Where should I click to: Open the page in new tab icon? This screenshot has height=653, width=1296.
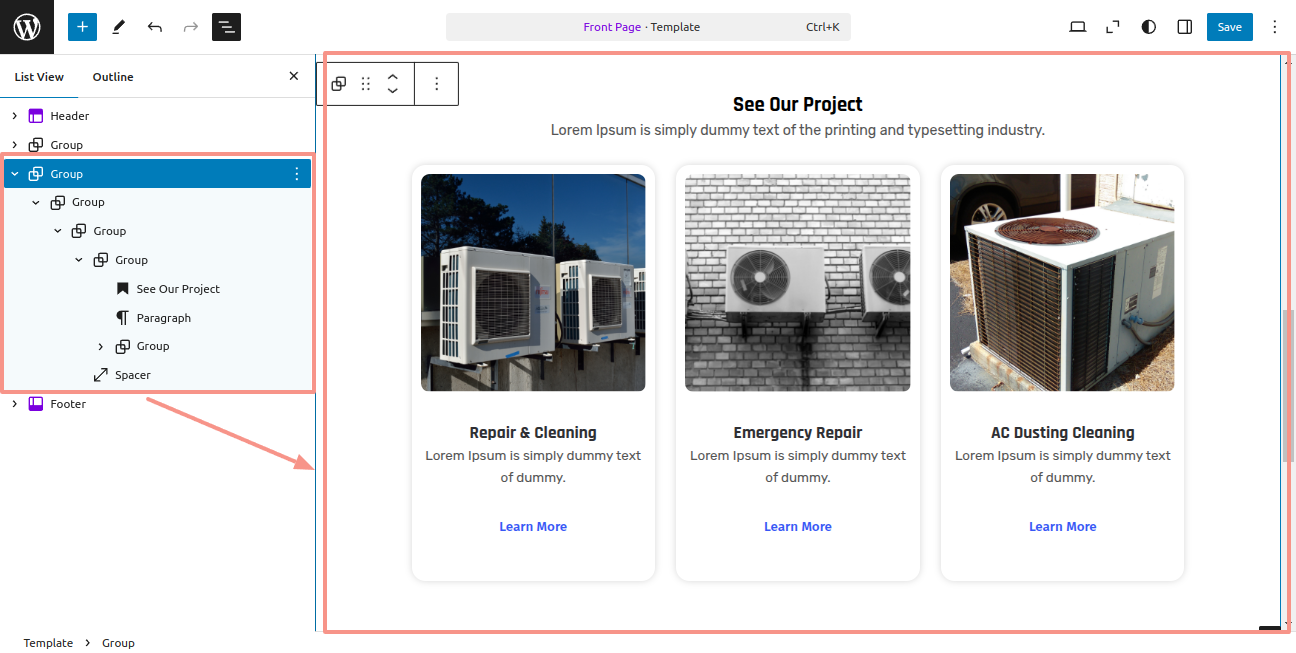pos(1113,27)
